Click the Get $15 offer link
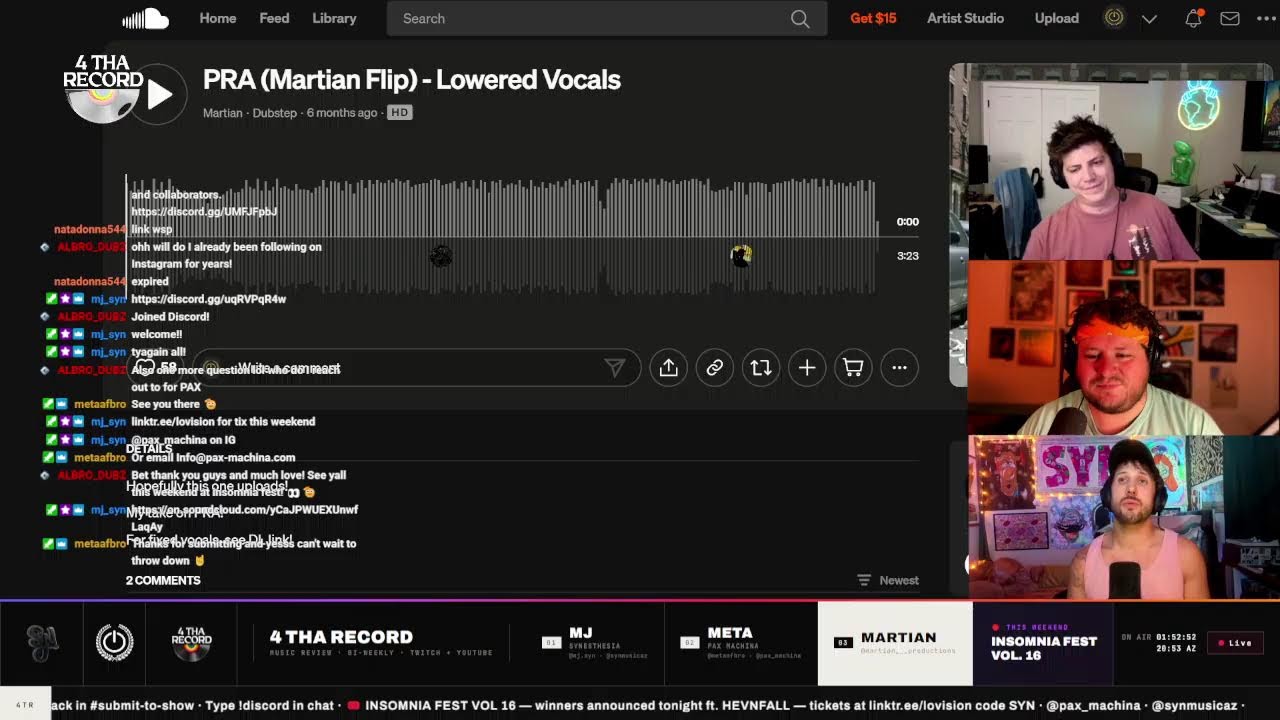This screenshot has width=1280, height=720. 873,18
